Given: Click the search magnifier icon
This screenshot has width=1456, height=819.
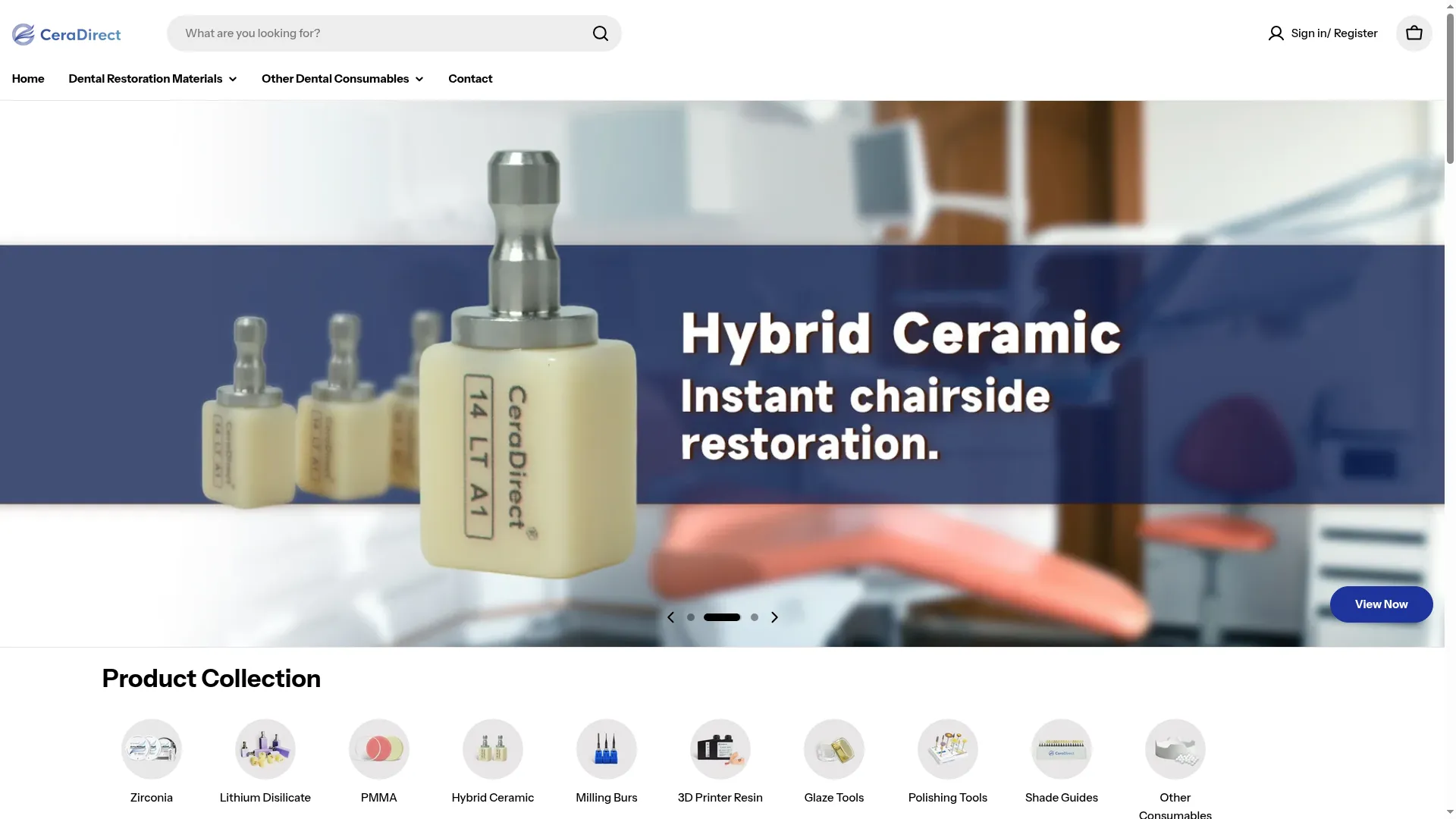Looking at the screenshot, I should coord(601,33).
